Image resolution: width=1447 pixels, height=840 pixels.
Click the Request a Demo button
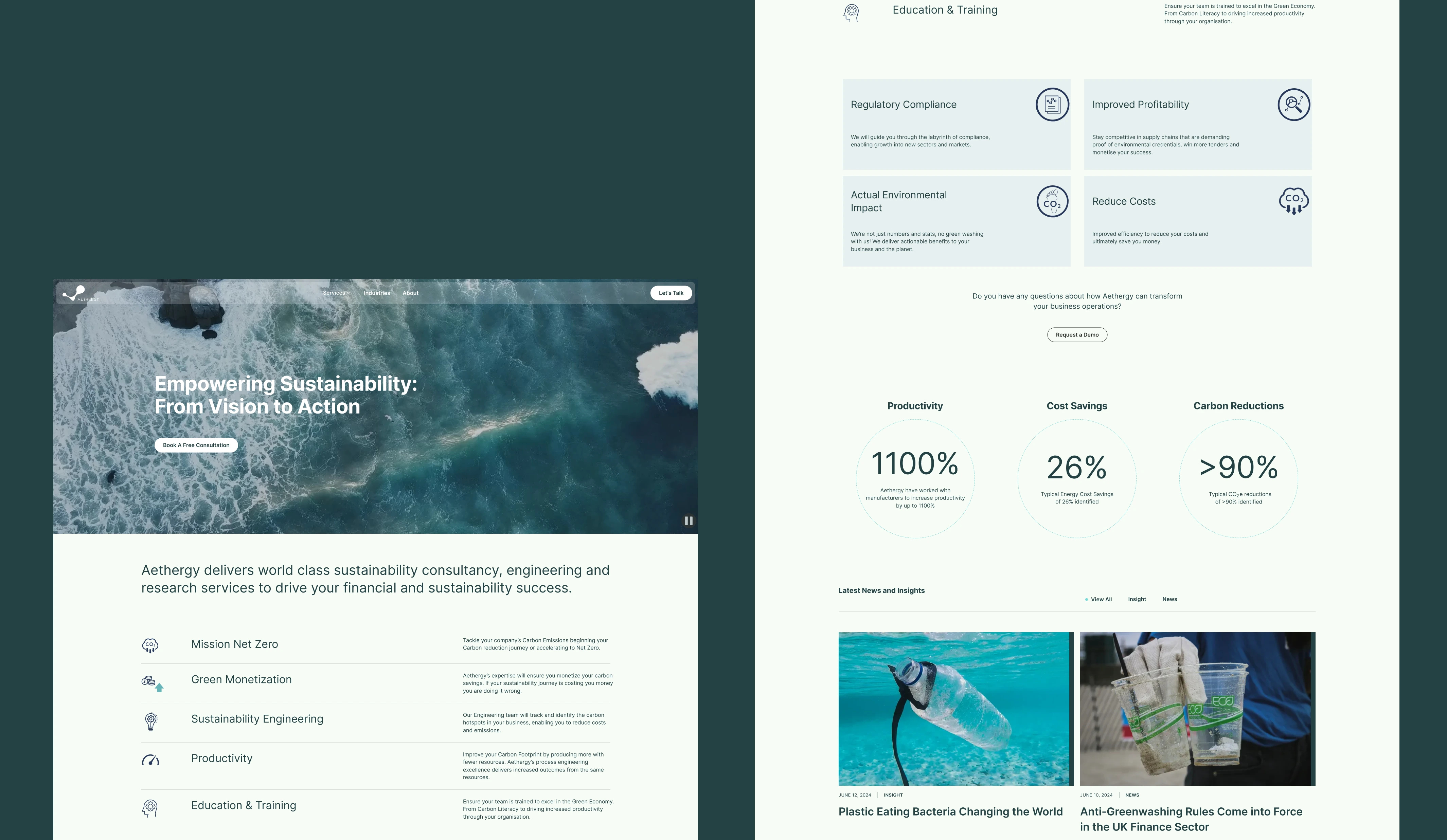pos(1077,335)
